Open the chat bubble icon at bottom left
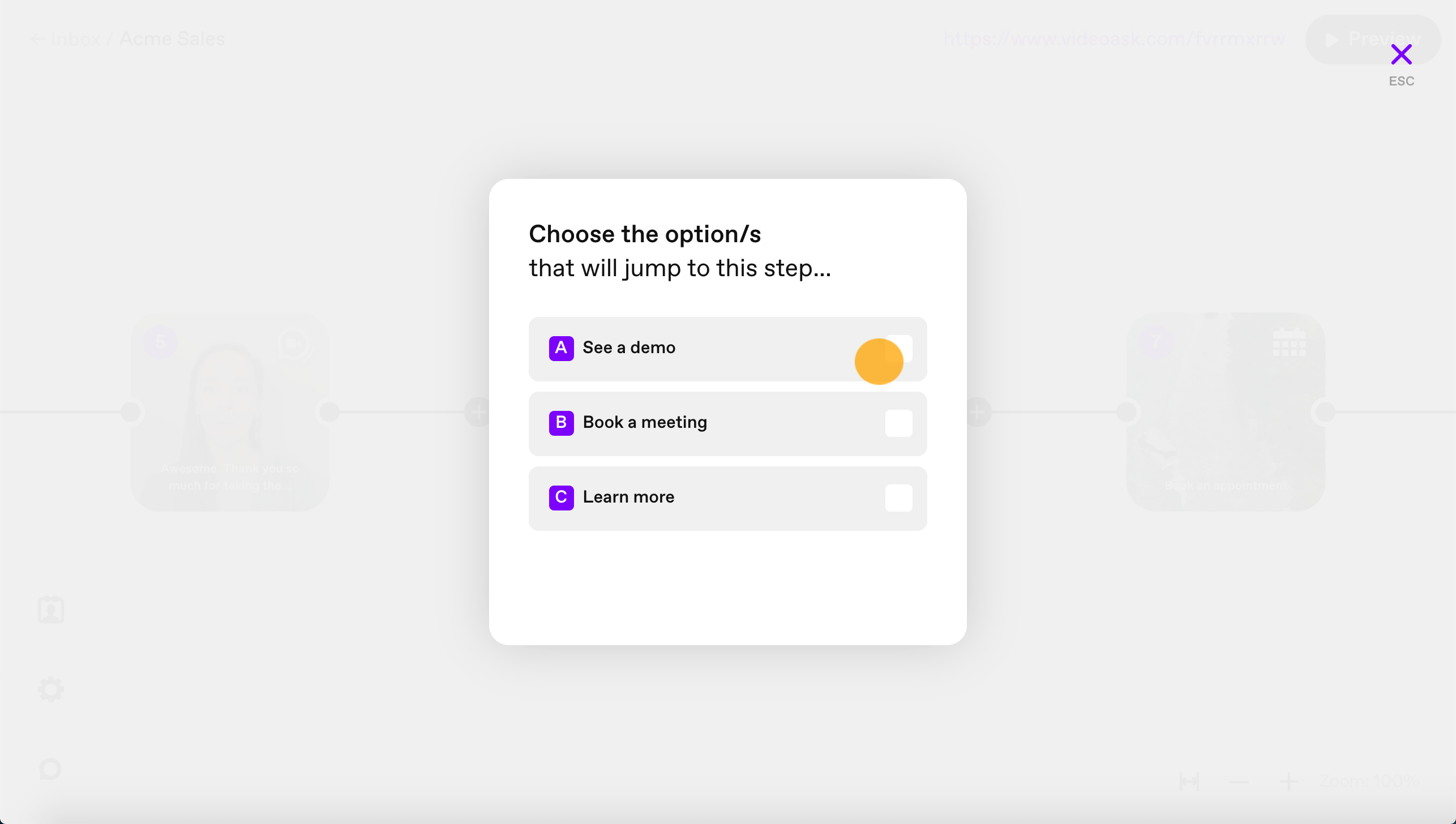 50,769
